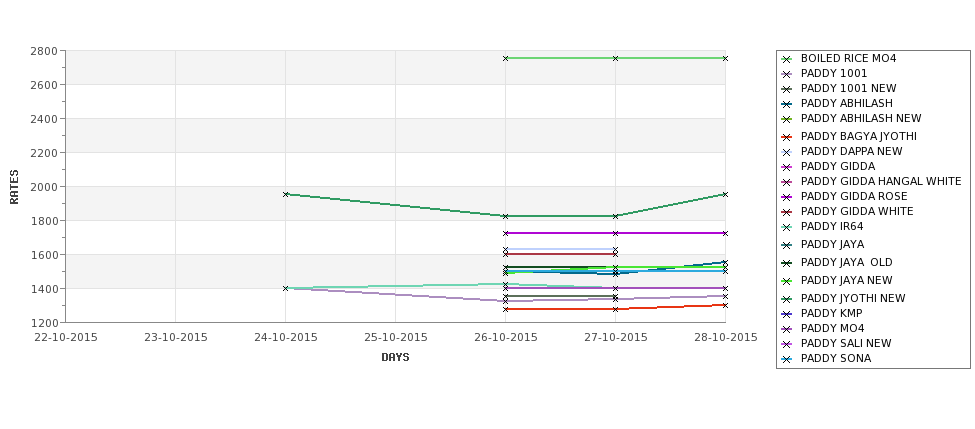The width and height of the screenshot is (975, 429).
Task: Click the PADDY SONA legend marker icon
Action: coord(787,359)
